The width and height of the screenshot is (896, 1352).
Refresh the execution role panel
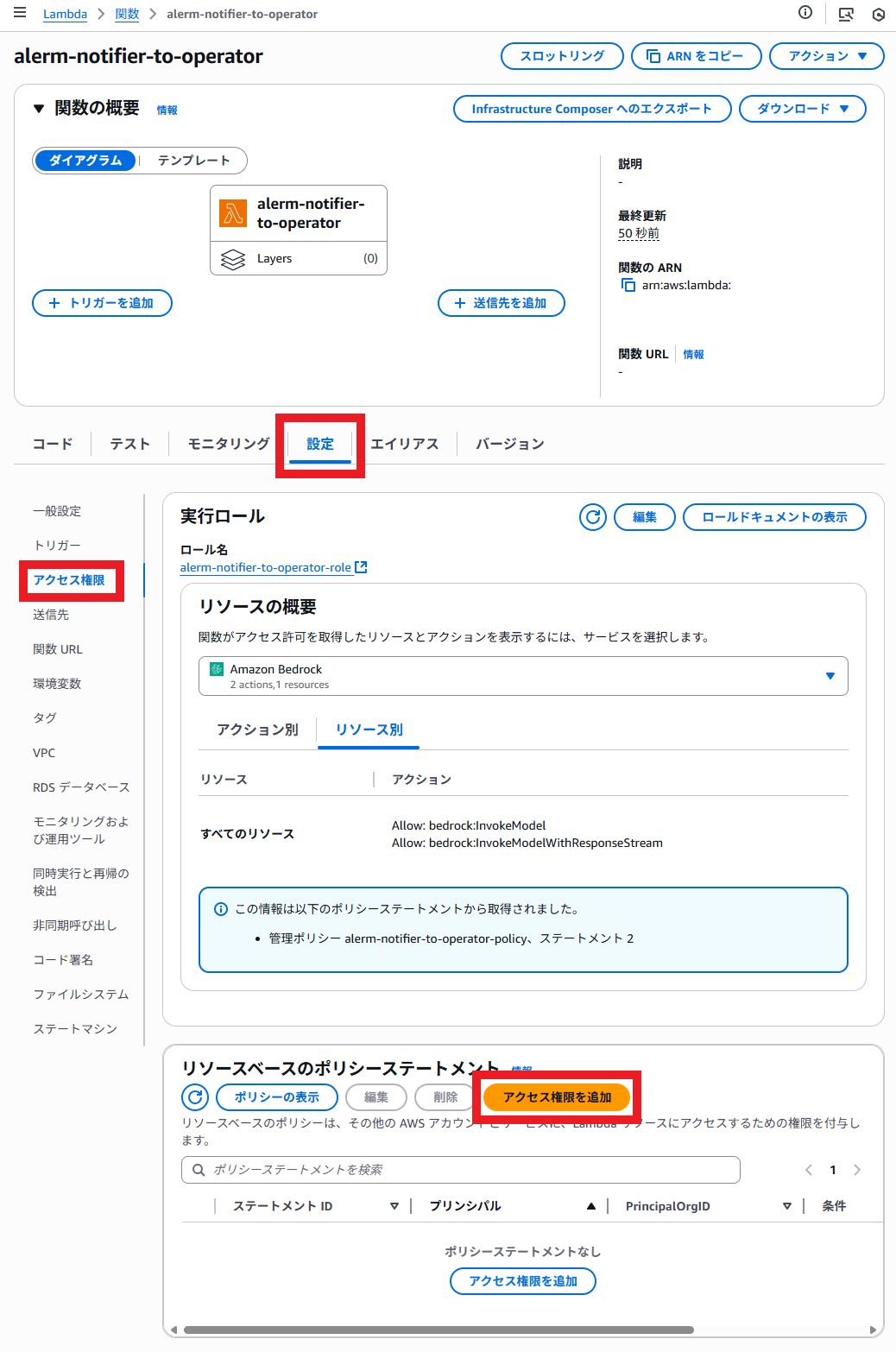593,517
